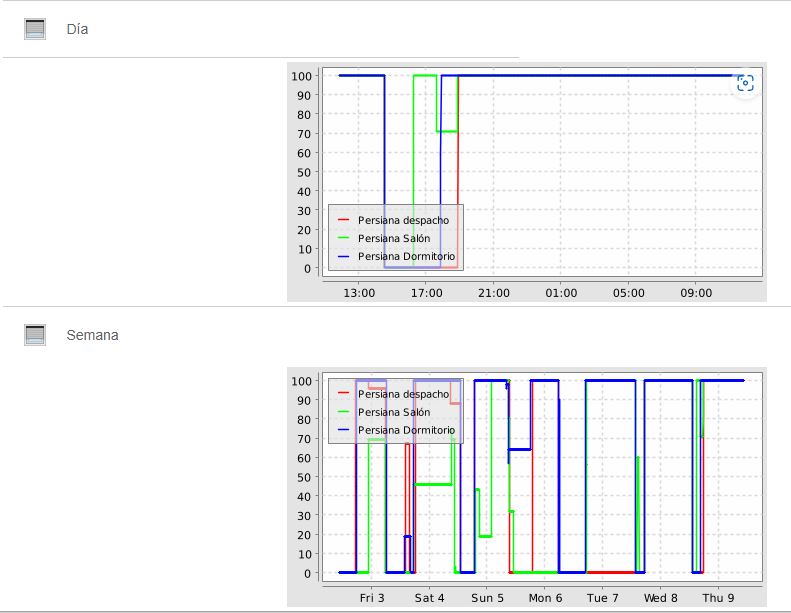Click the Wed 8 axis label
This screenshot has height=613, width=791.
pos(660,598)
